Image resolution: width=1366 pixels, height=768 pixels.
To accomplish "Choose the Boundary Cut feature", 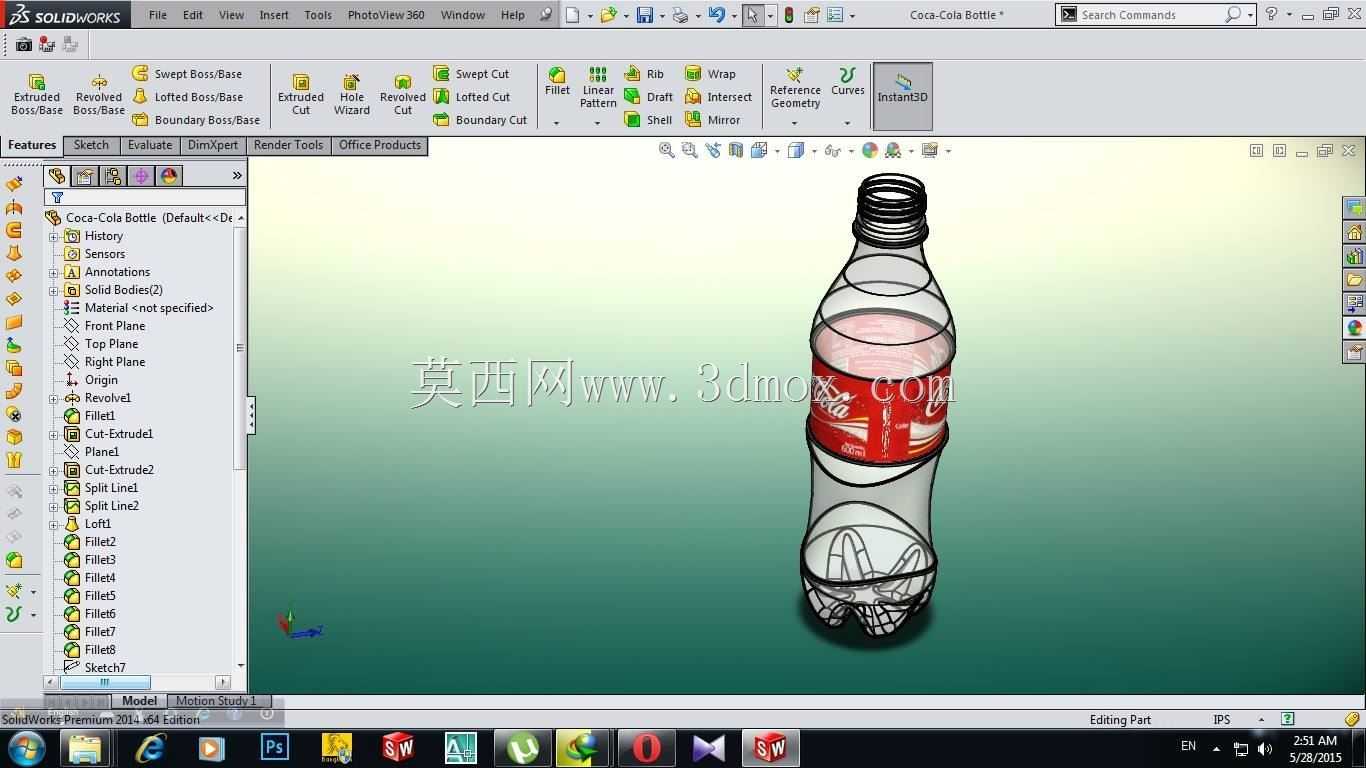I will click(480, 120).
